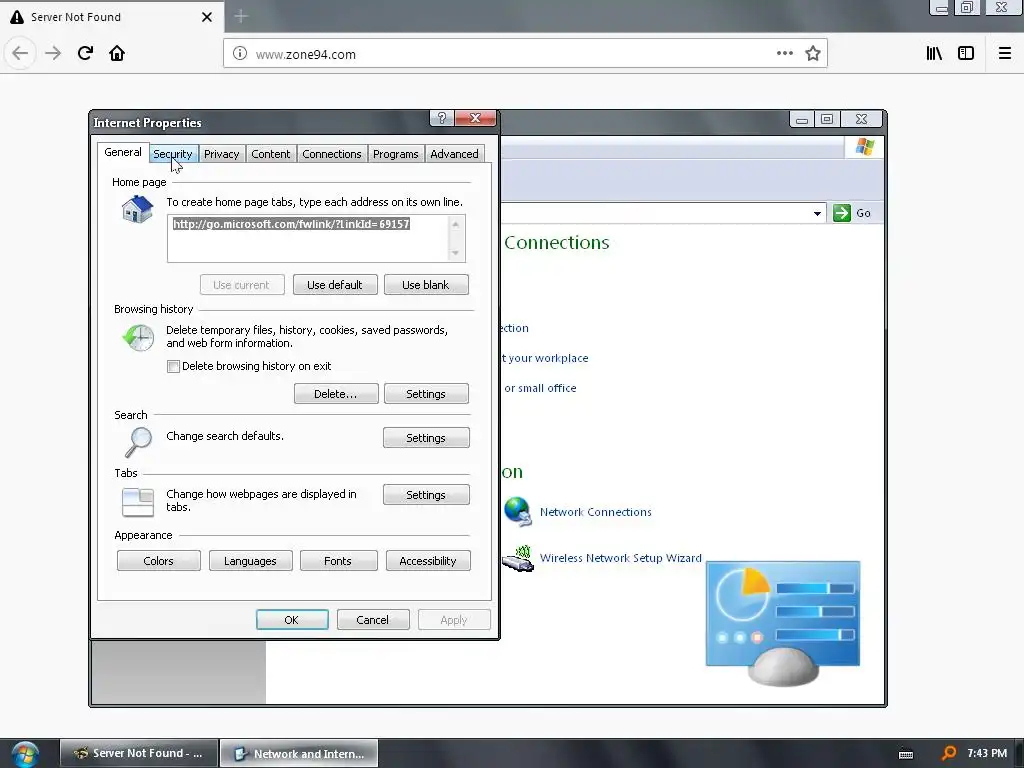Open Firefox home page icon

point(117,53)
